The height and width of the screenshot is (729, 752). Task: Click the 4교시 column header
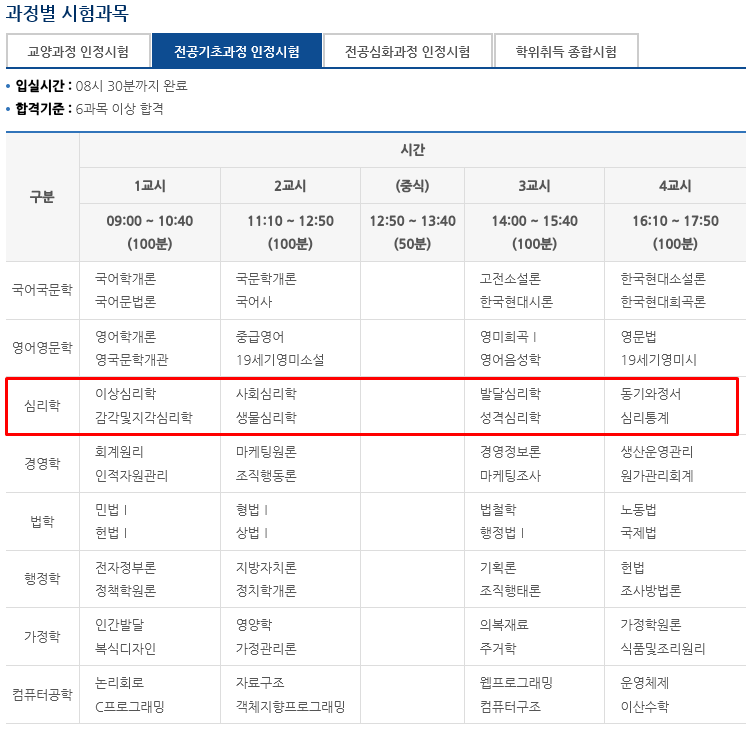(675, 186)
